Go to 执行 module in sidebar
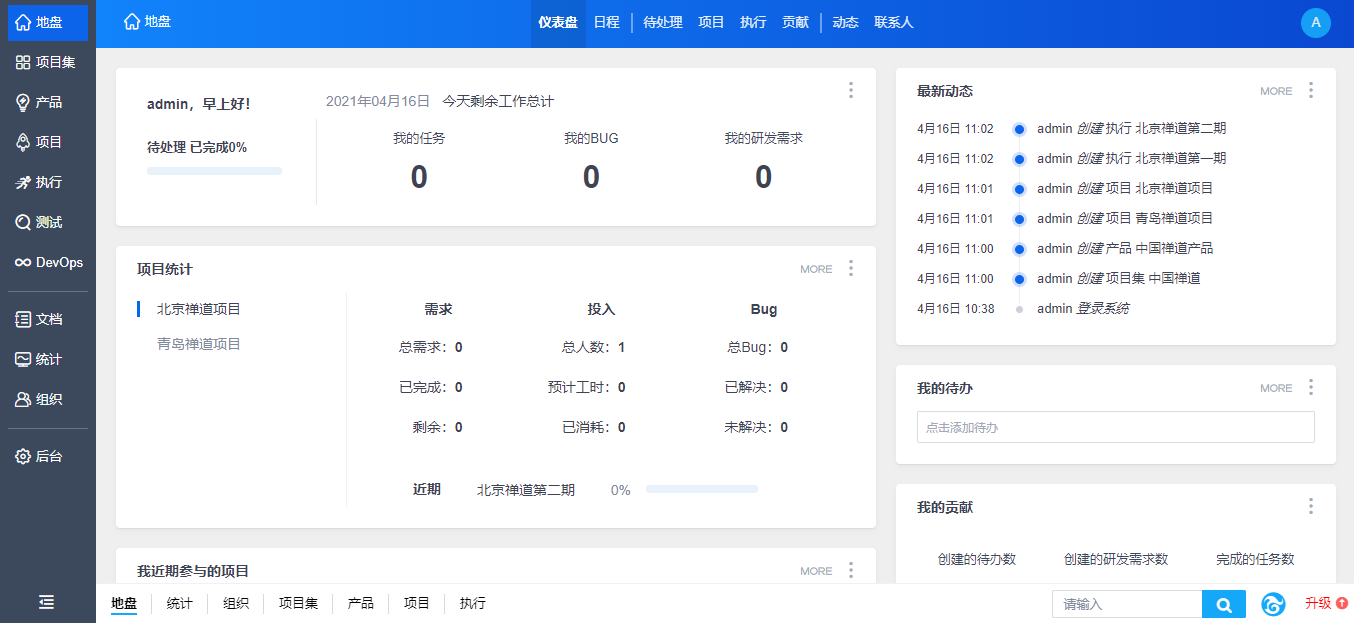This screenshot has width=1354, height=623. [47, 182]
